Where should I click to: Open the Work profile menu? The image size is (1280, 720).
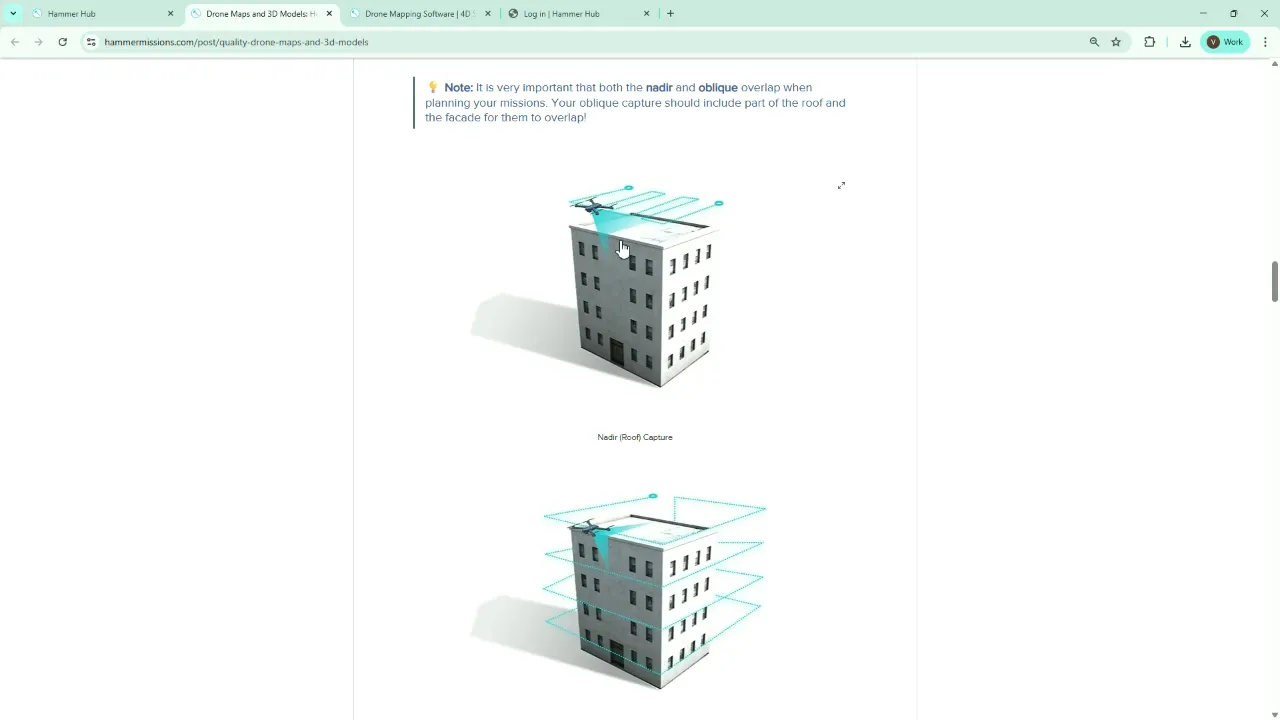(1226, 42)
